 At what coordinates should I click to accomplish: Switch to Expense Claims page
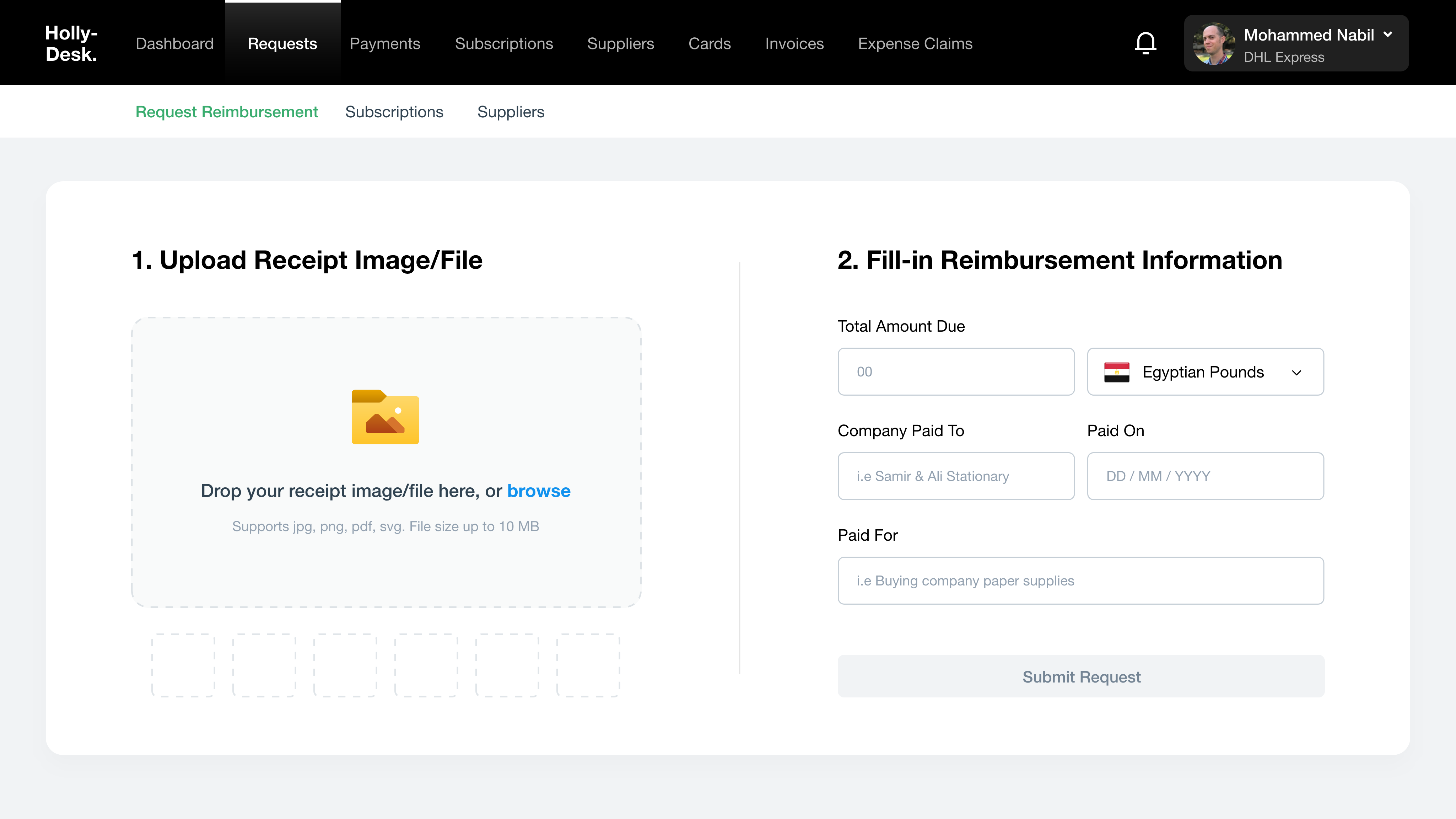tap(915, 44)
